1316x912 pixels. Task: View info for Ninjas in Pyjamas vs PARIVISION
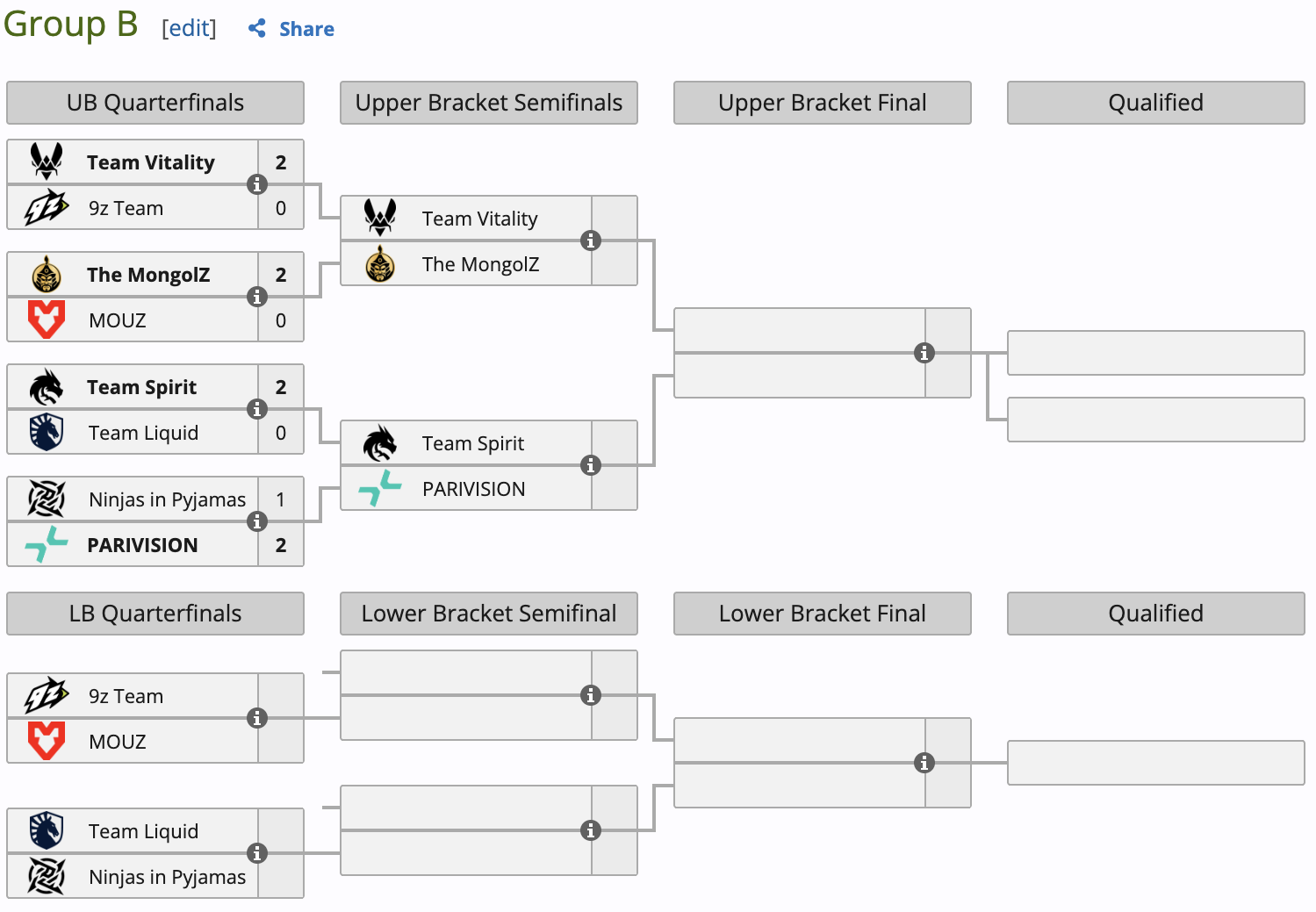pos(256,521)
